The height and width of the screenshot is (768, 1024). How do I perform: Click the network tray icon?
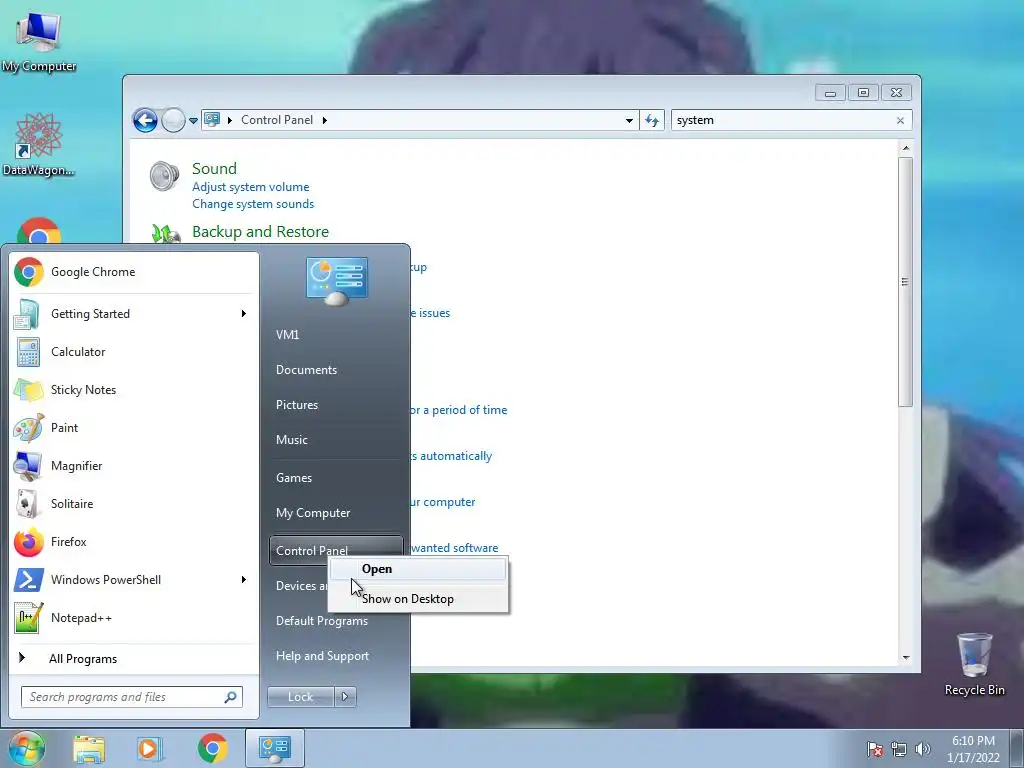click(899, 749)
